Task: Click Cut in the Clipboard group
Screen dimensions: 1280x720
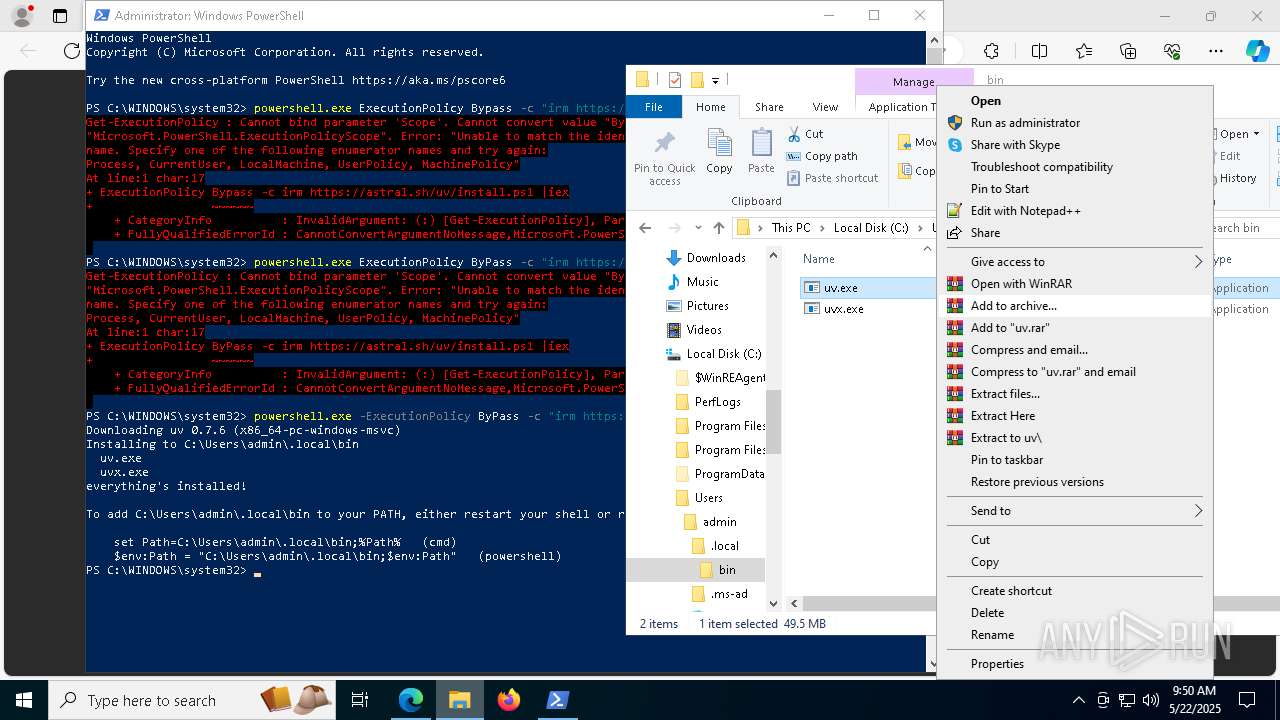Action: click(805, 134)
